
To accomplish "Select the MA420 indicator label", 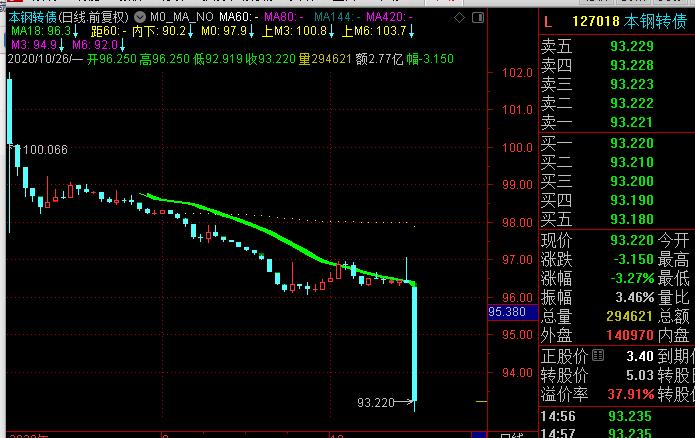I will pyautogui.click(x=389, y=17).
